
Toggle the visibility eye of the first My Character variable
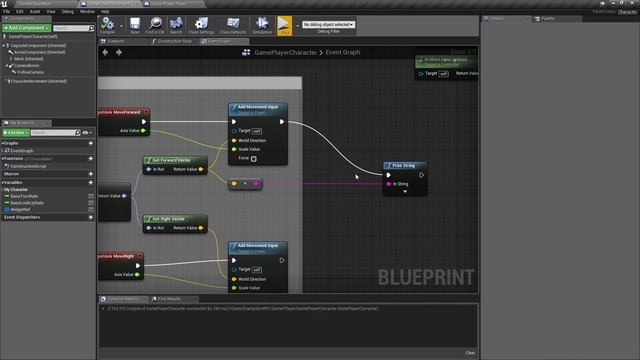(x=91, y=196)
